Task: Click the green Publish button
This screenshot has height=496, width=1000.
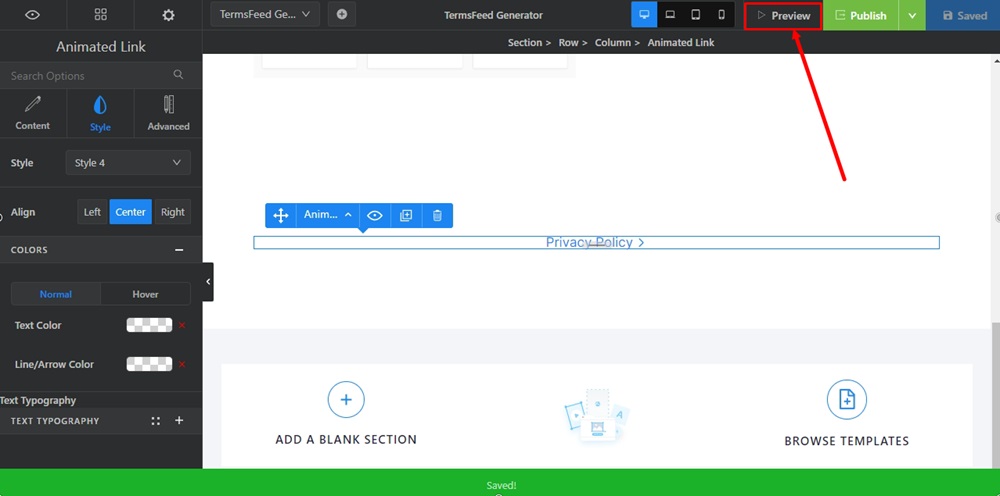Action: [859, 16]
